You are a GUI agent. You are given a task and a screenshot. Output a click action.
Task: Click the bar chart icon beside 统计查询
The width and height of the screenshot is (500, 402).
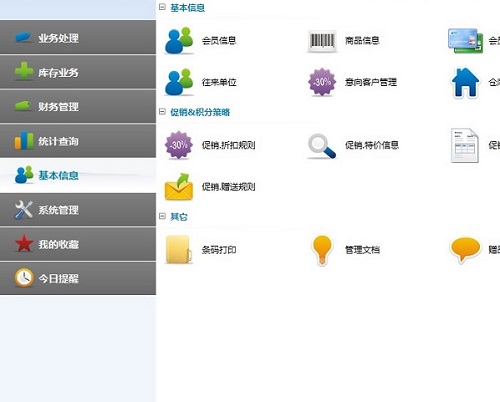click(x=24, y=140)
